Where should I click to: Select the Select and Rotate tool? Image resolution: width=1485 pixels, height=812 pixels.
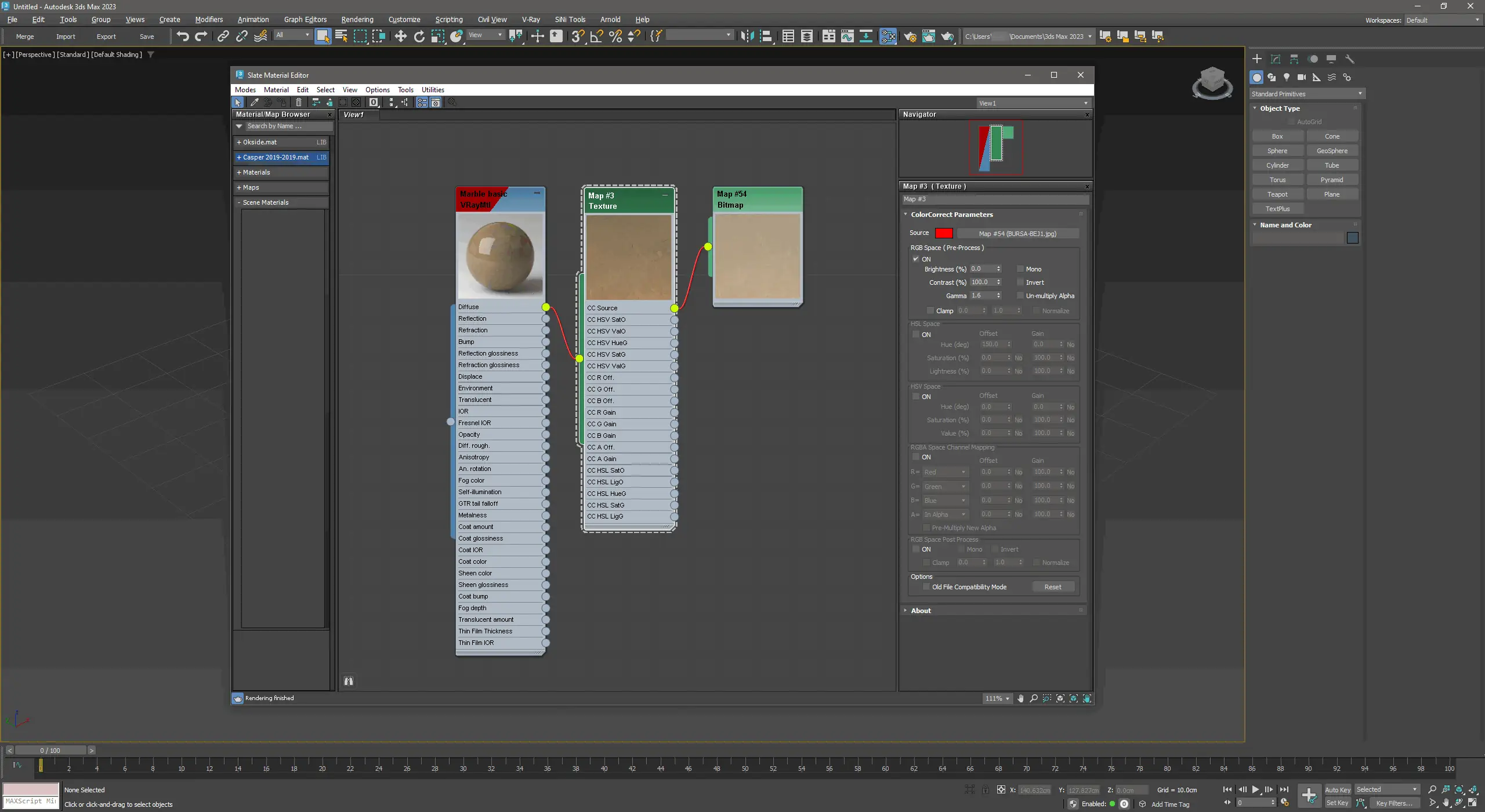(x=419, y=36)
